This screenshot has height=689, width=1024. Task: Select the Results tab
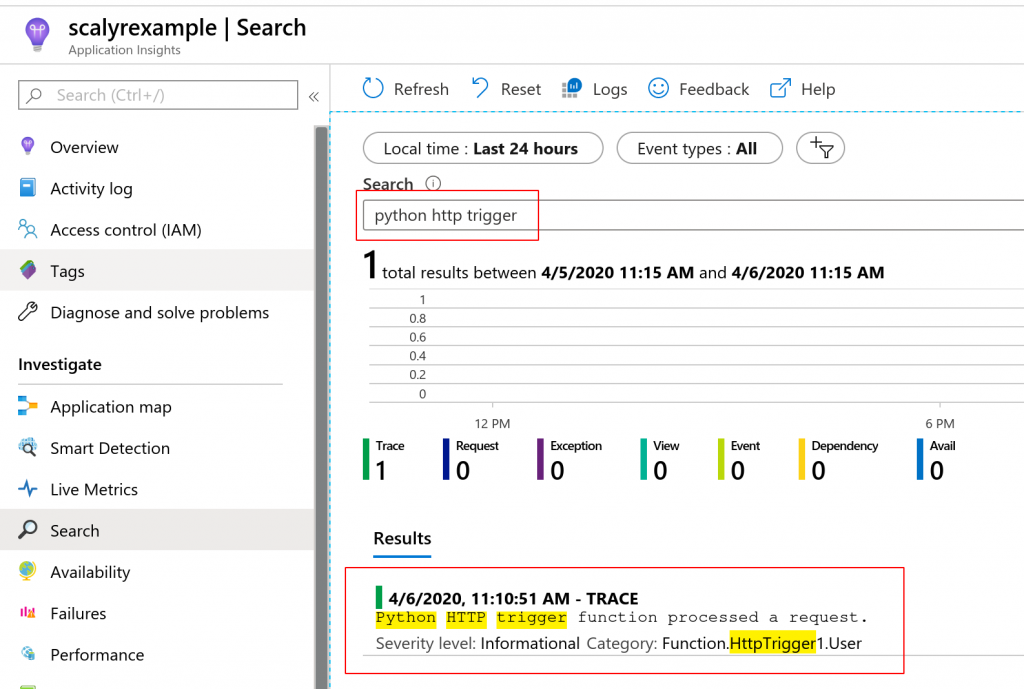tap(402, 539)
